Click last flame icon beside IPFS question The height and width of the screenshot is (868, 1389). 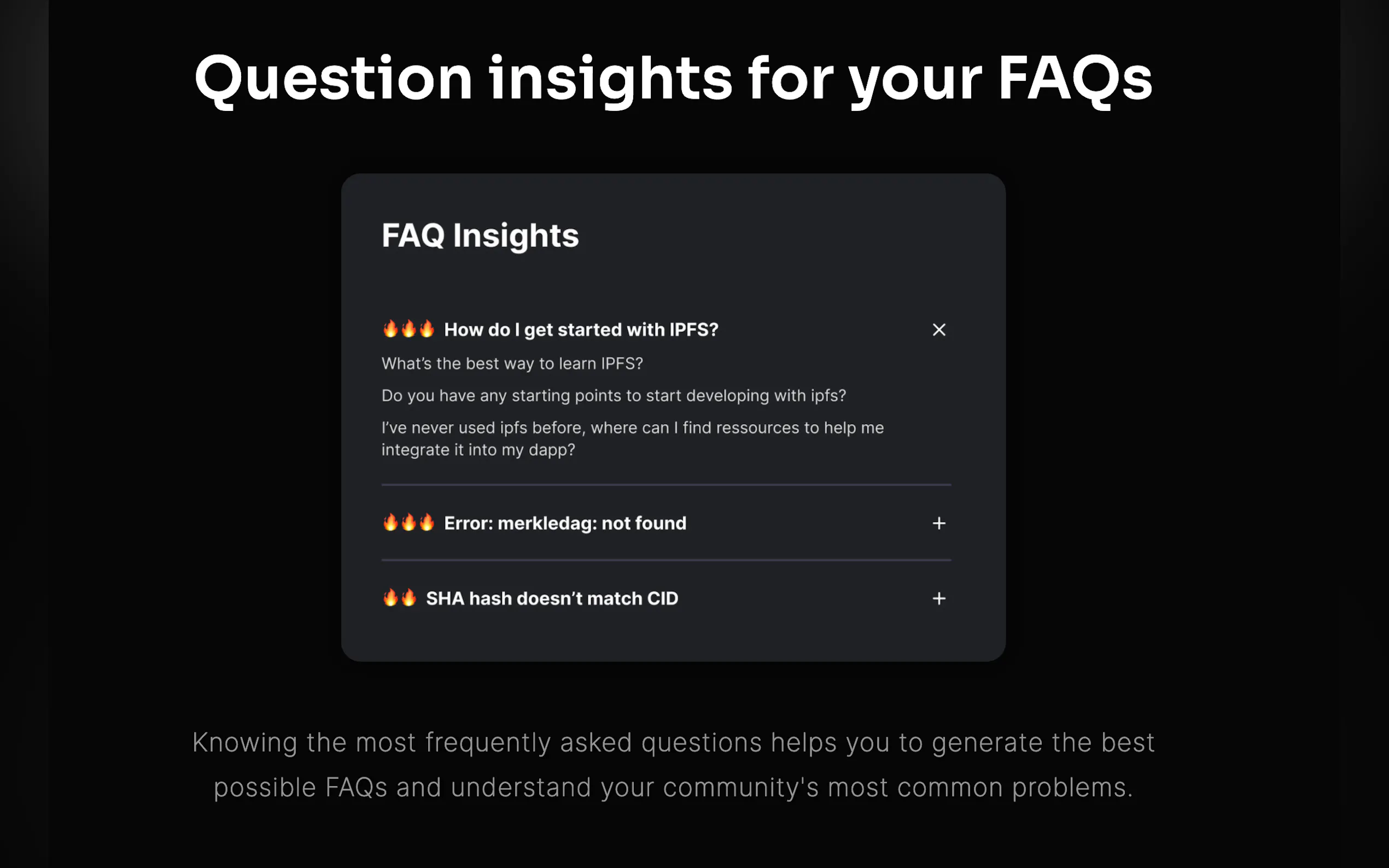coord(427,329)
